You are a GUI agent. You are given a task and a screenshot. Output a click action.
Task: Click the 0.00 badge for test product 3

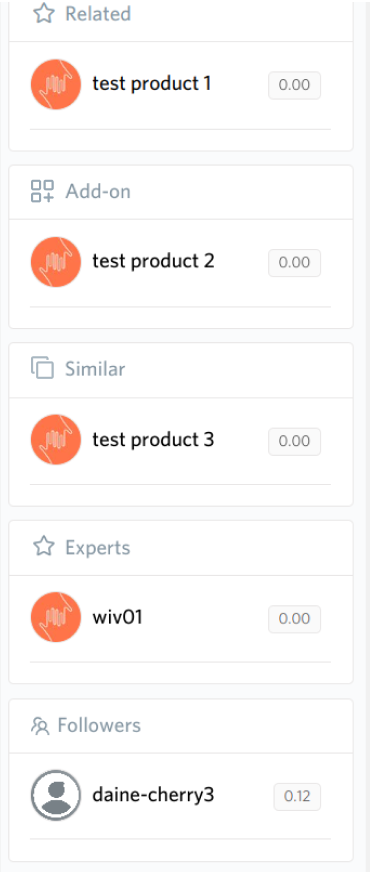(x=294, y=441)
